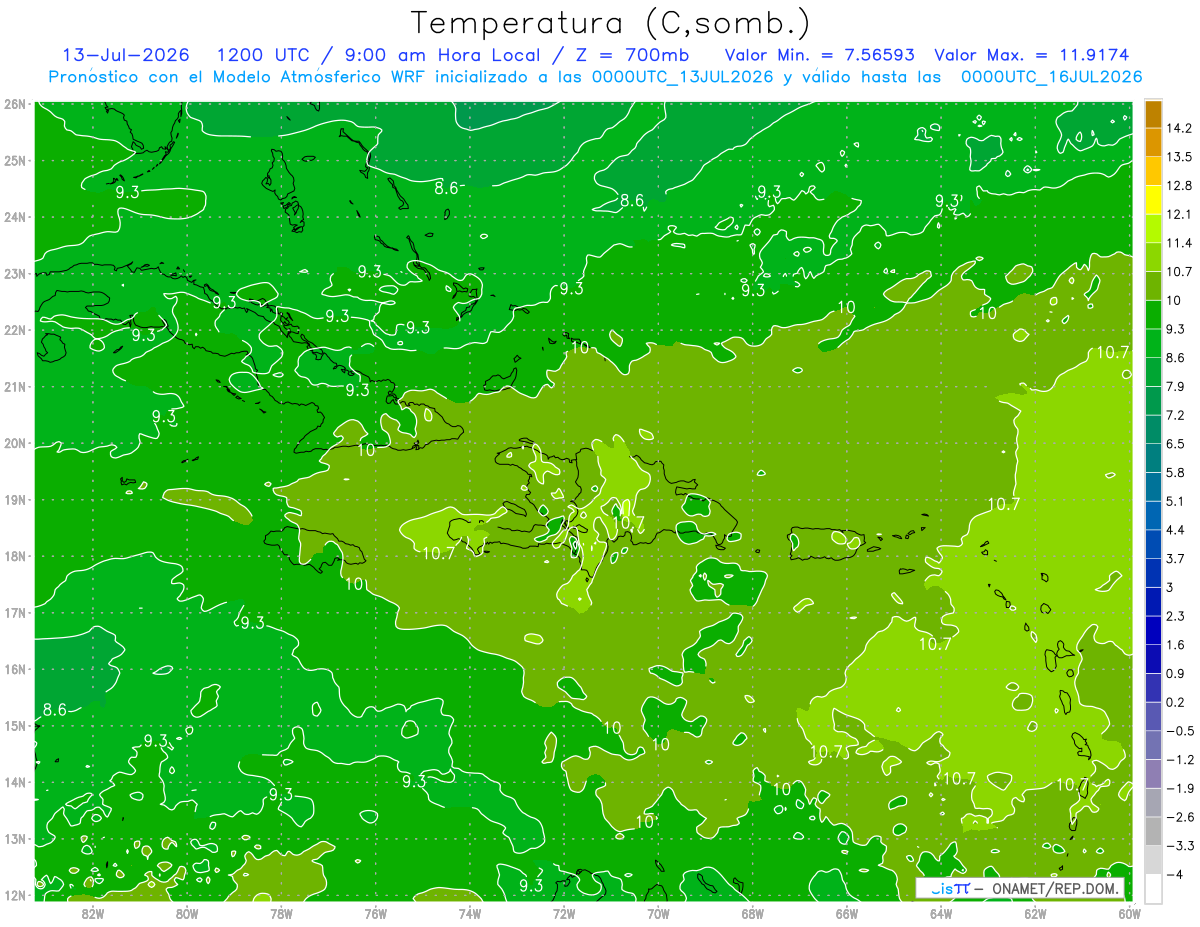The image size is (1200, 927).
Task: Click the legend value "-0.5"
Action: pos(1180,730)
